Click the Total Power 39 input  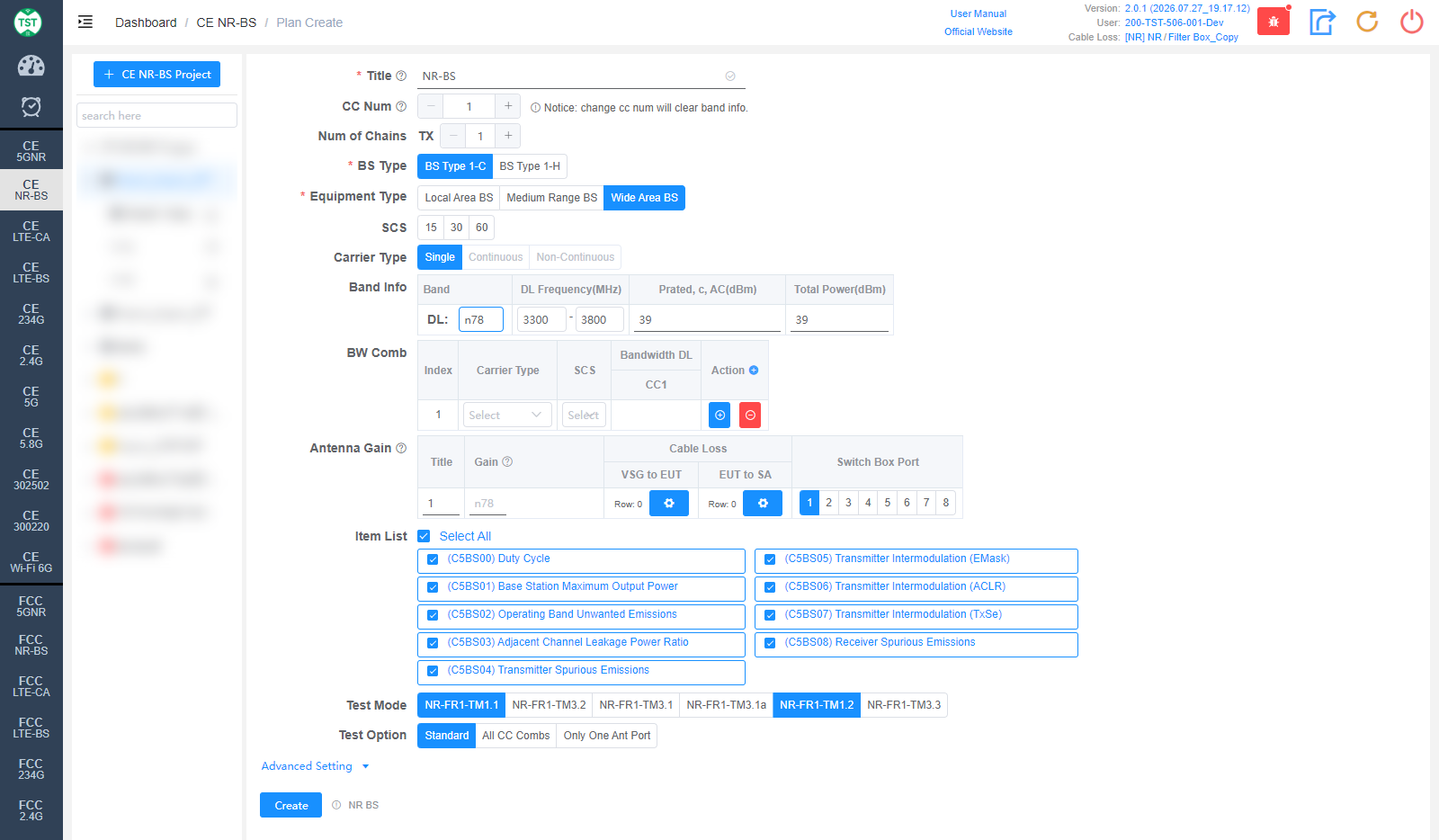(x=839, y=319)
